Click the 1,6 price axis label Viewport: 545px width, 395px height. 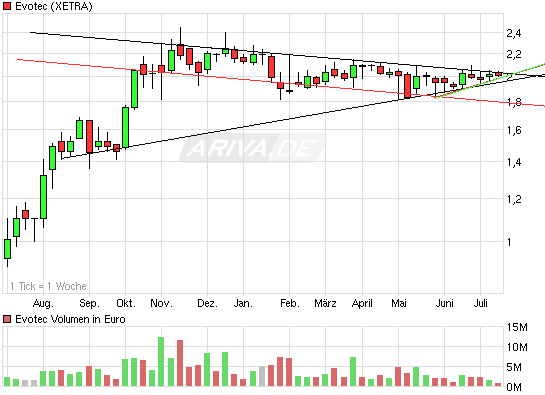pos(514,130)
